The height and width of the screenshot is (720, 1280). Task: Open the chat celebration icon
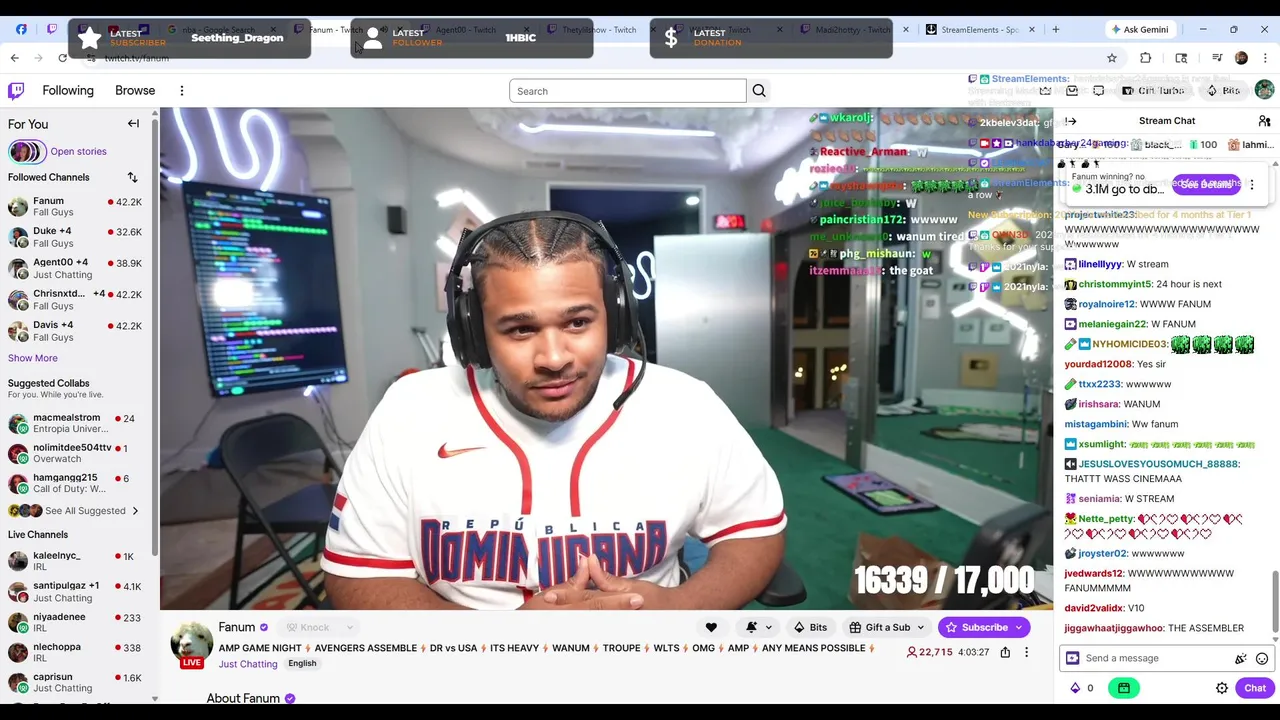(x=1241, y=659)
